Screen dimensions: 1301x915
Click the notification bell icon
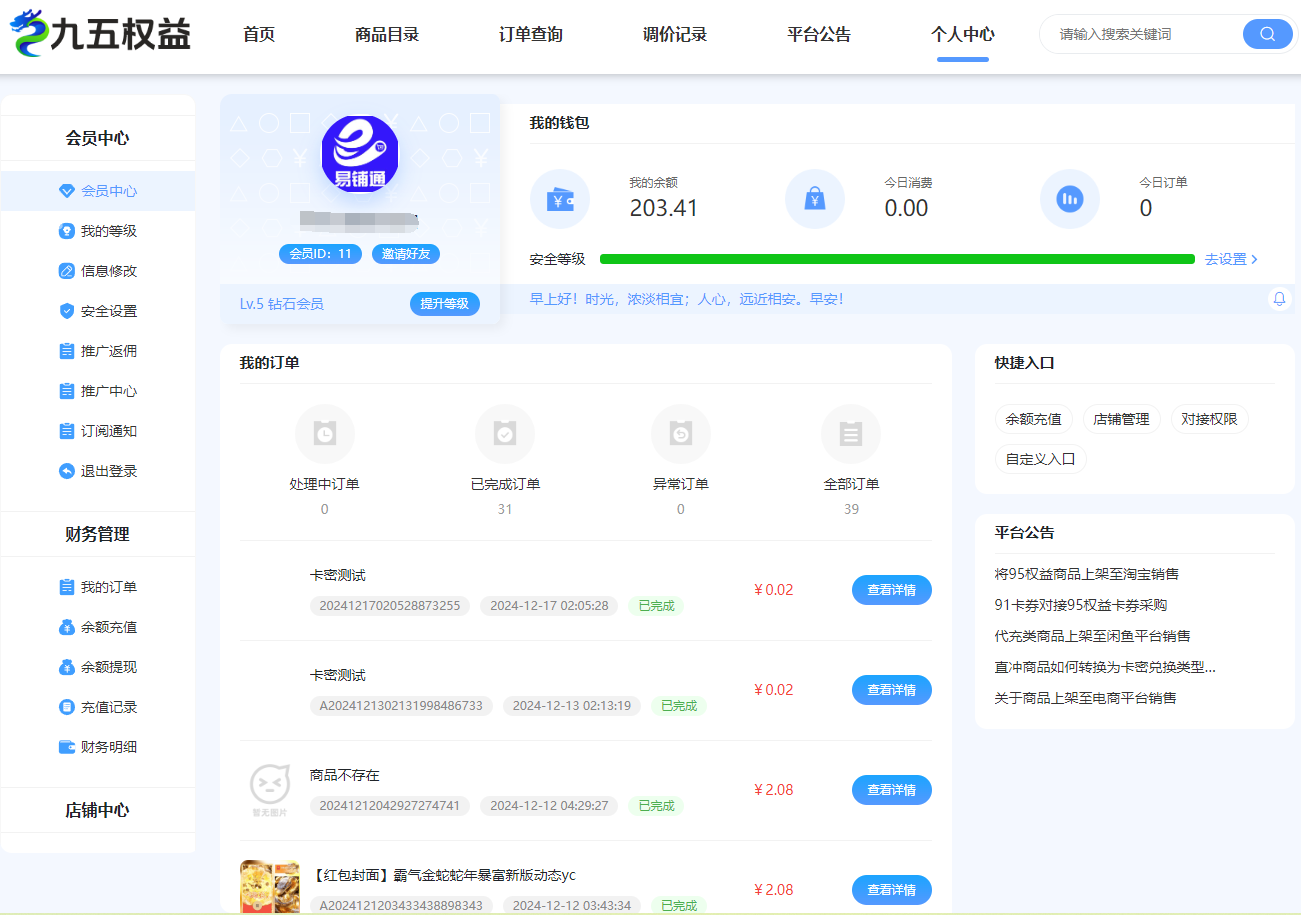pyautogui.click(x=1279, y=299)
